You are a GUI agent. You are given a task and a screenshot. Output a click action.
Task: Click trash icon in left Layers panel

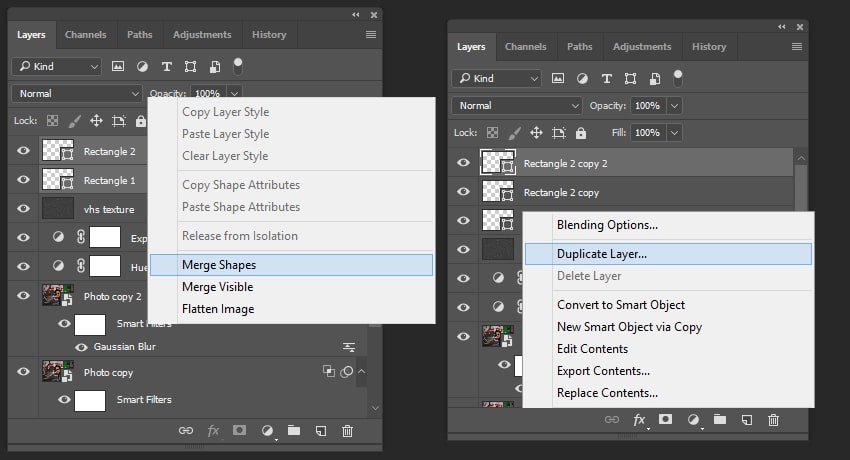tap(347, 431)
